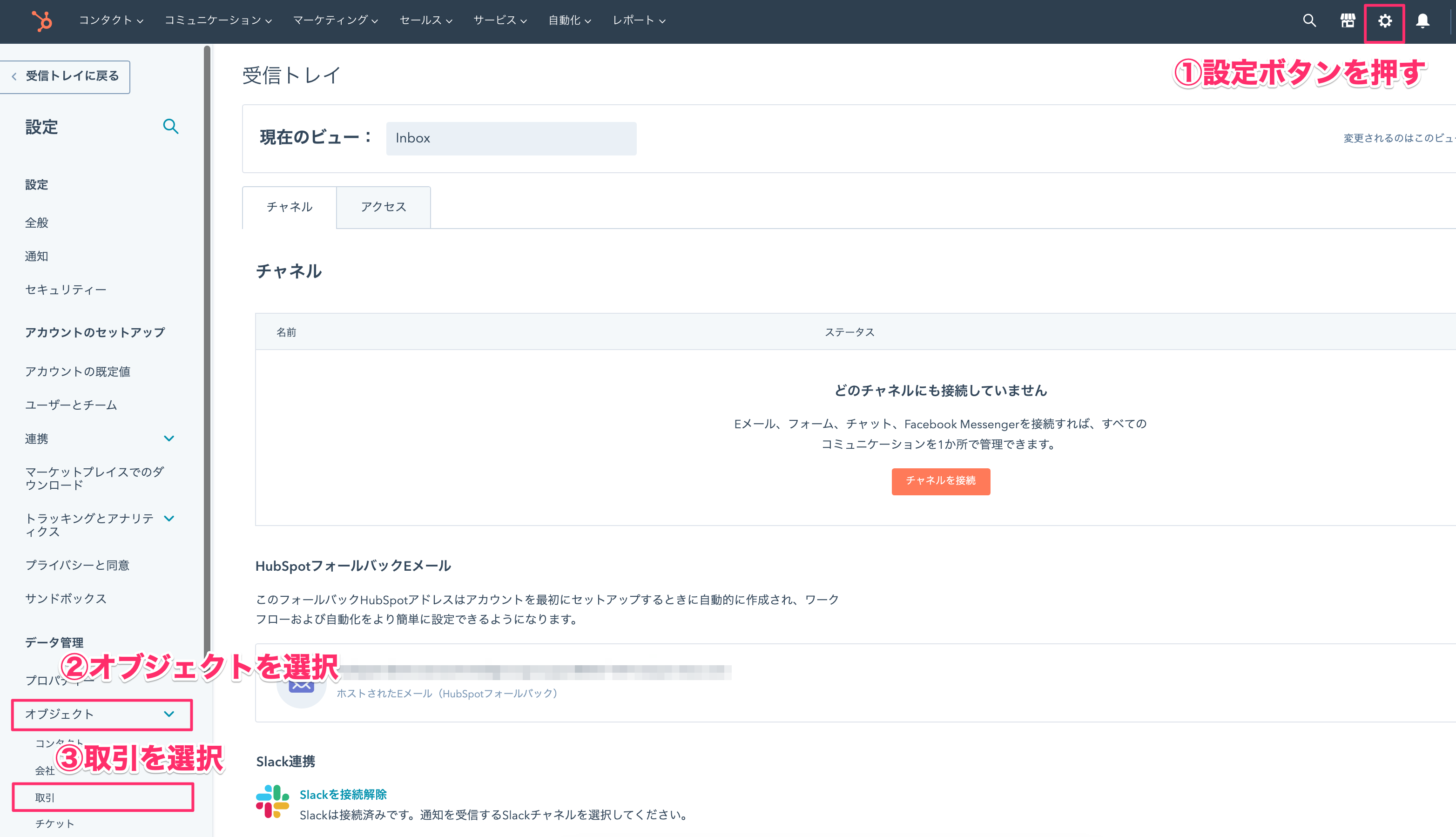Image resolution: width=1456 pixels, height=837 pixels.
Task: Select 会社 under オブジェクト
Action: coord(45,771)
